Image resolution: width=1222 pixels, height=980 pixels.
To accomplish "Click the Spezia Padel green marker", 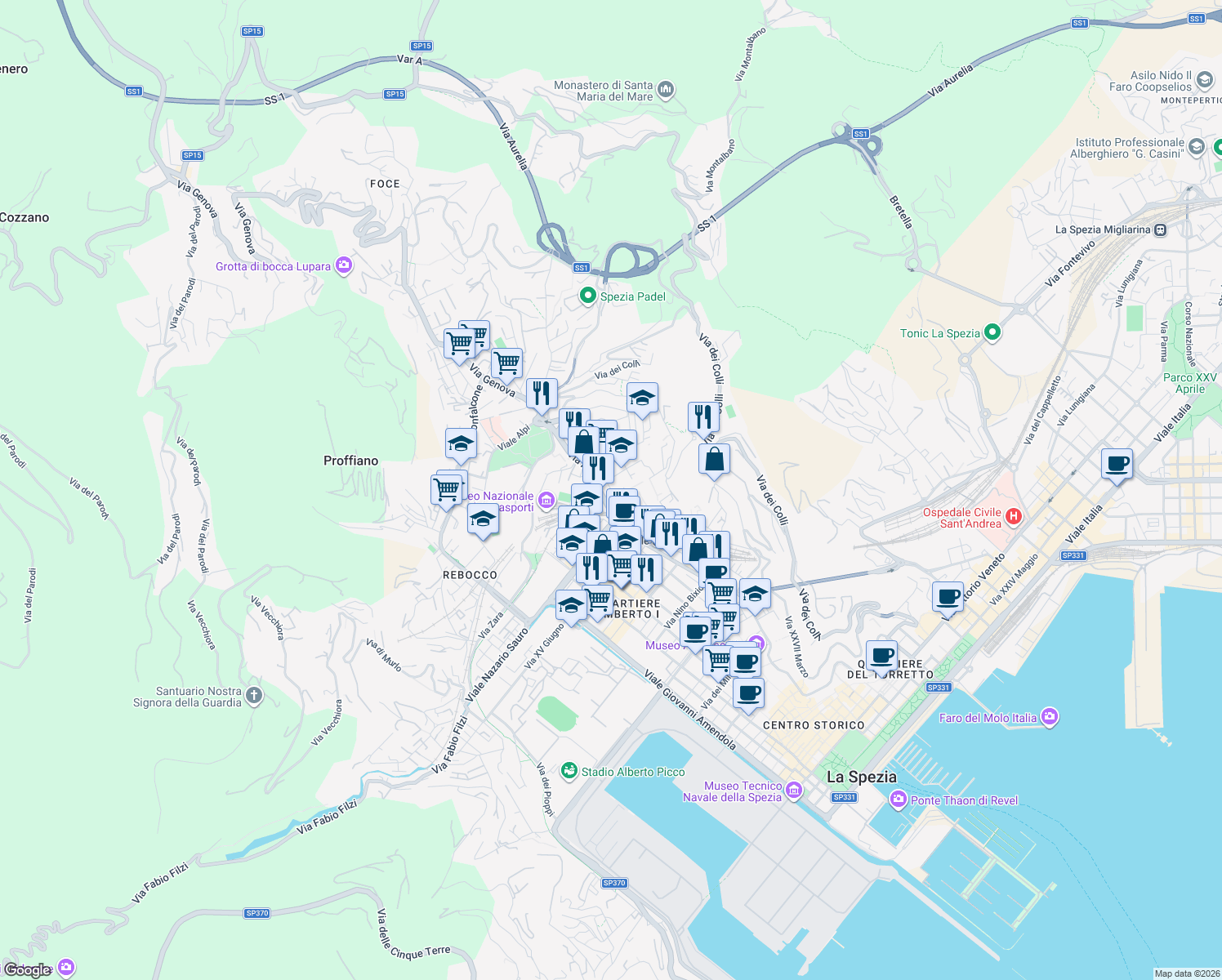I will coord(587,296).
